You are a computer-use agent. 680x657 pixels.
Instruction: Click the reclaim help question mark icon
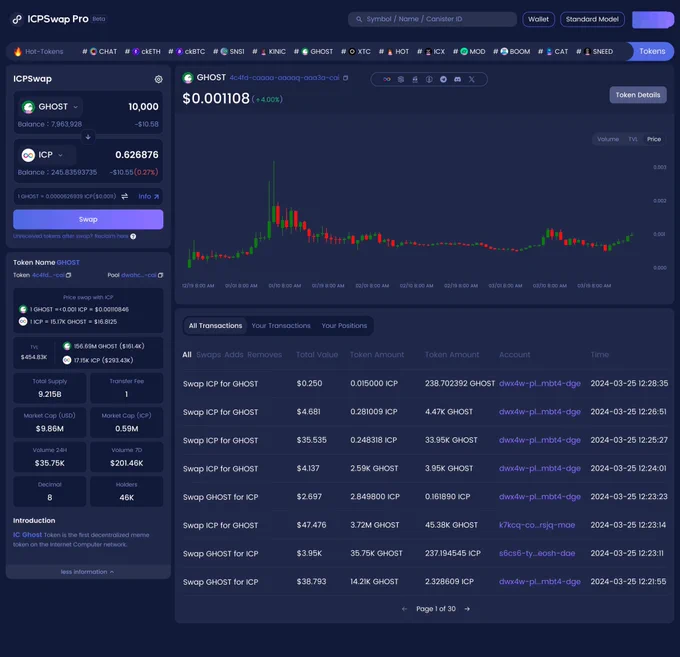[133, 236]
